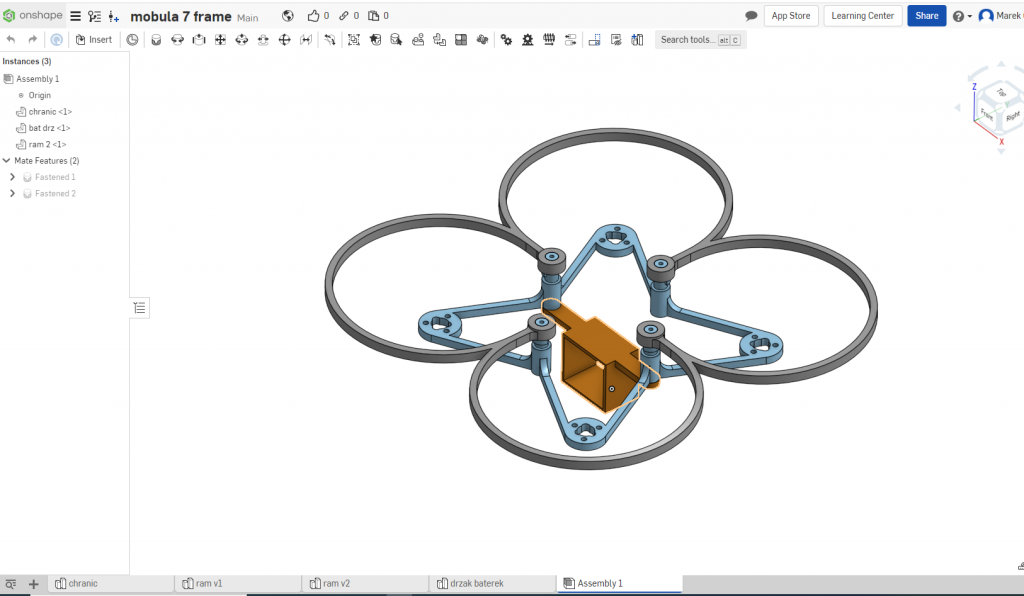1024x596 pixels.
Task: Click the globe public document icon
Action: 288,16
